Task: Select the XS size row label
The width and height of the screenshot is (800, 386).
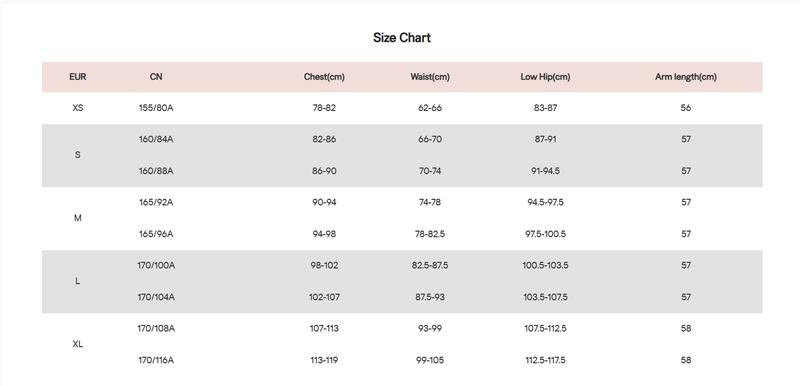Action: coord(78,108)
